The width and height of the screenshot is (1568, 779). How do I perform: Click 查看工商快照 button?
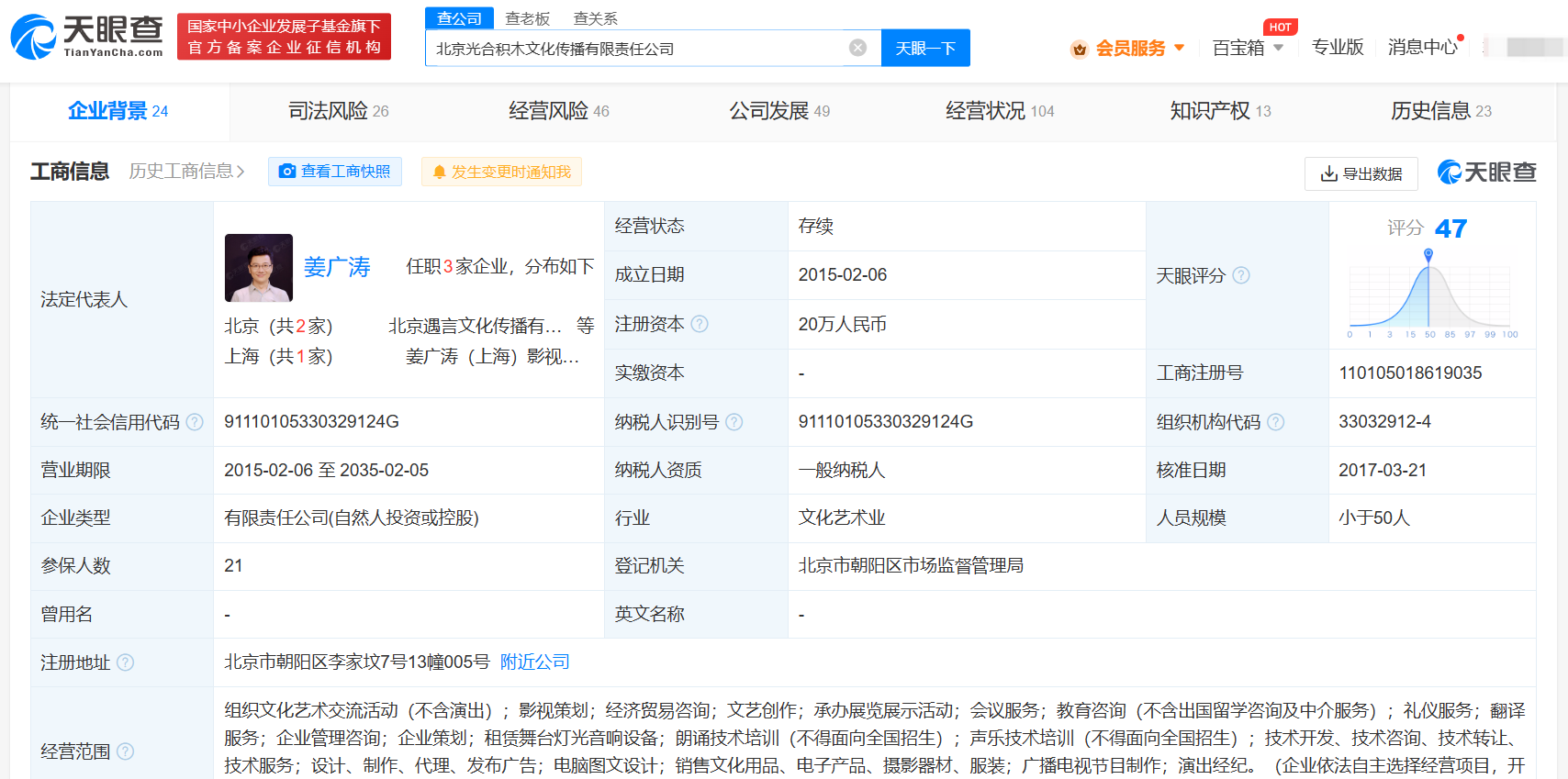pyautogui.click(x=335, y=172)
